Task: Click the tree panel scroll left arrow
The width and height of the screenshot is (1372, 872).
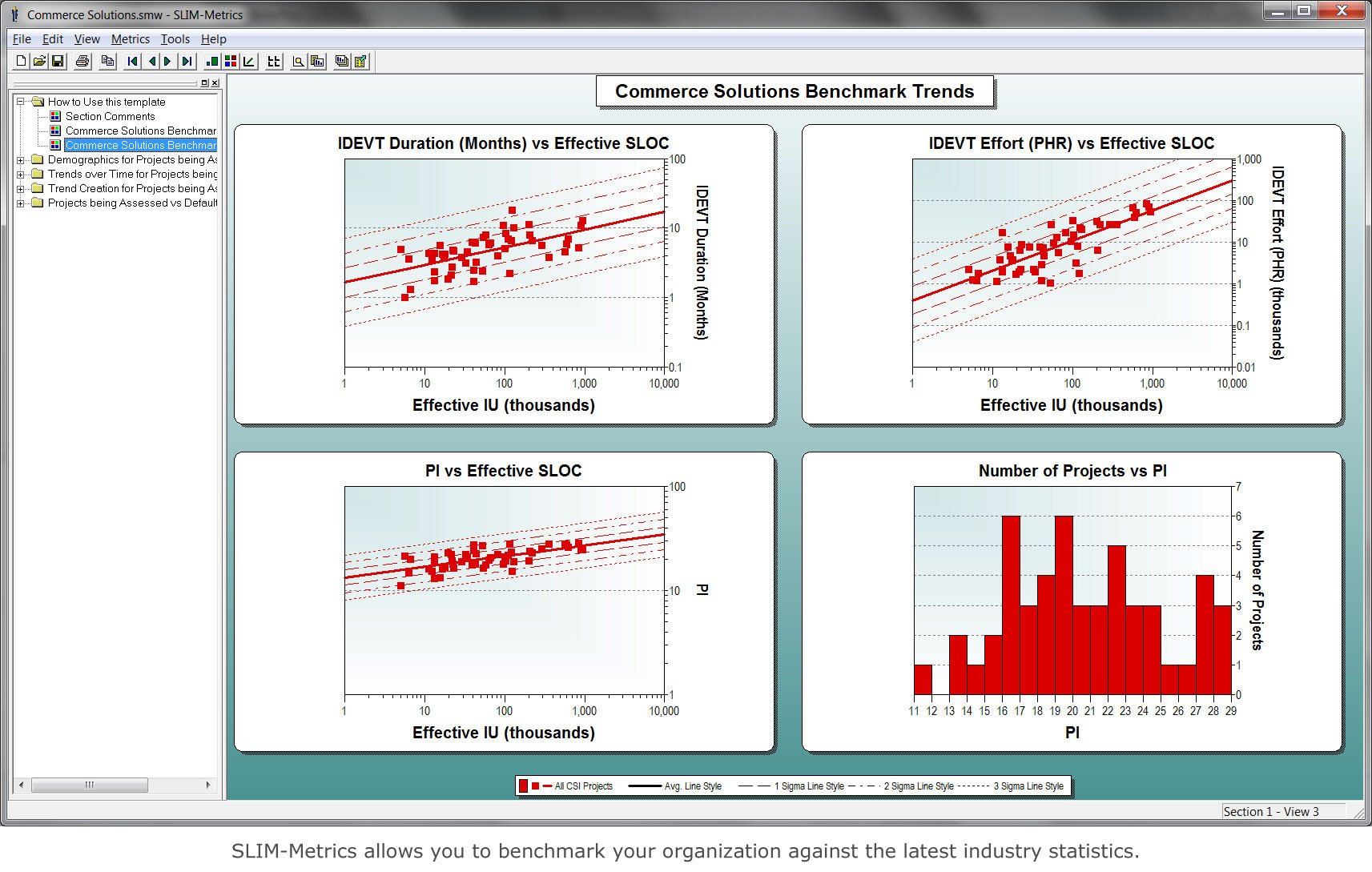Action: [x=22, y=785]
